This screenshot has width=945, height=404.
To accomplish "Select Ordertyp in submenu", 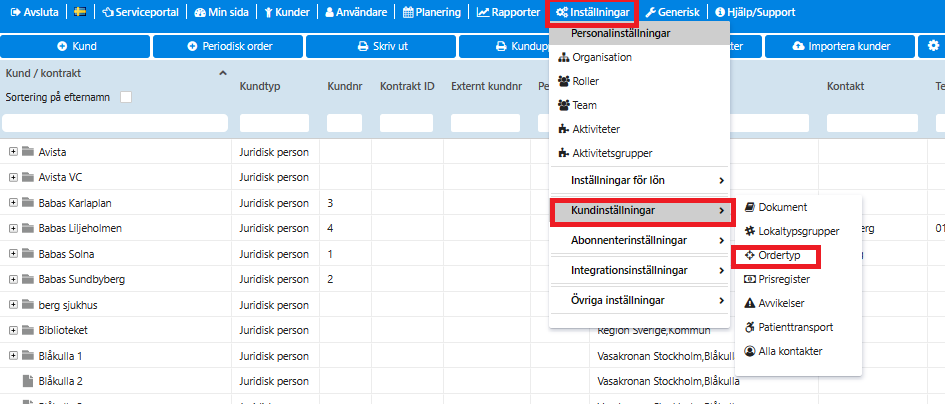I will coord(773,256).
